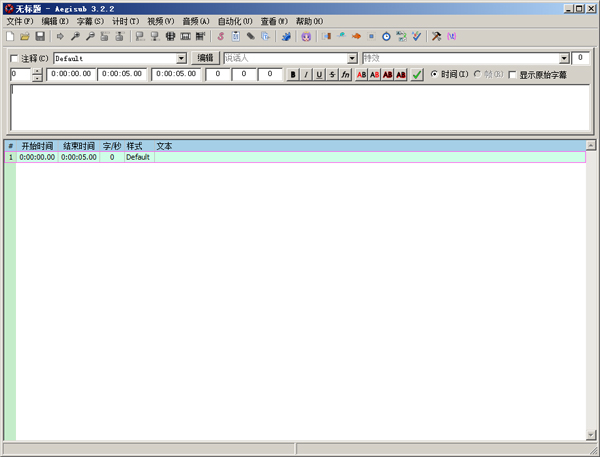Image resolution: width=600 pixels, height=457 pixels.
Task: Zoom out video with second magnifier icon
Action: click(x=90, y=36)
